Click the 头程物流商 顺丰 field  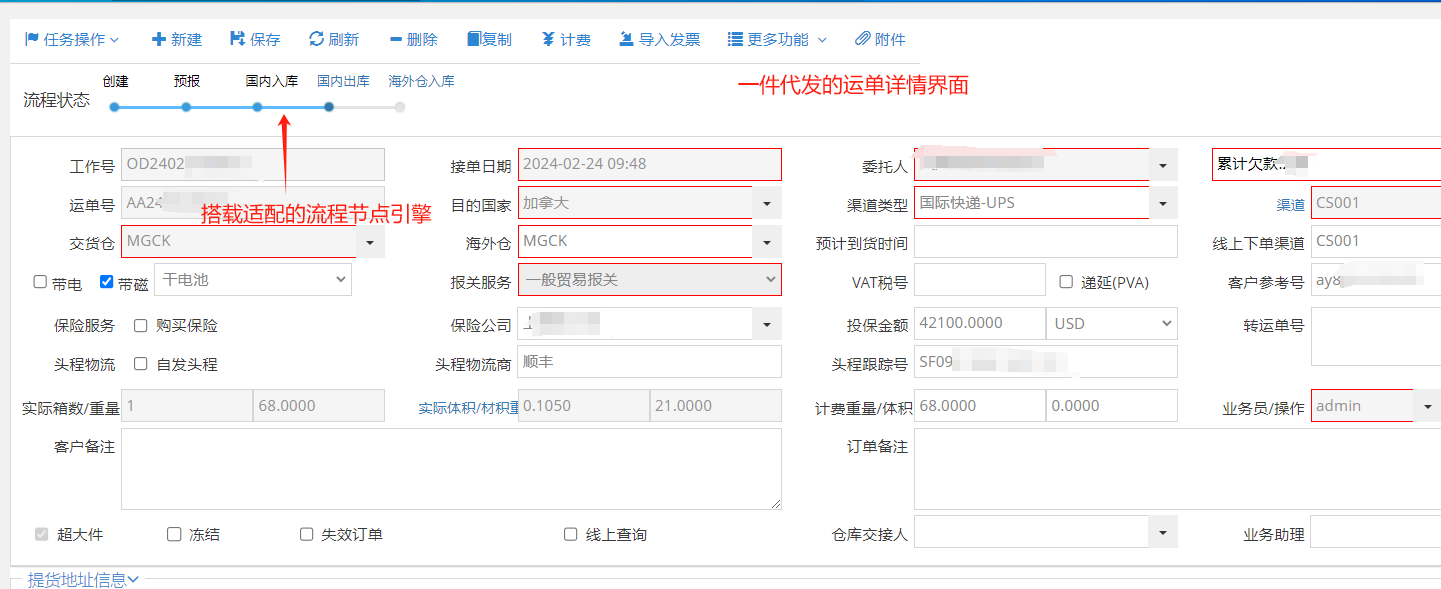[650, 362]
